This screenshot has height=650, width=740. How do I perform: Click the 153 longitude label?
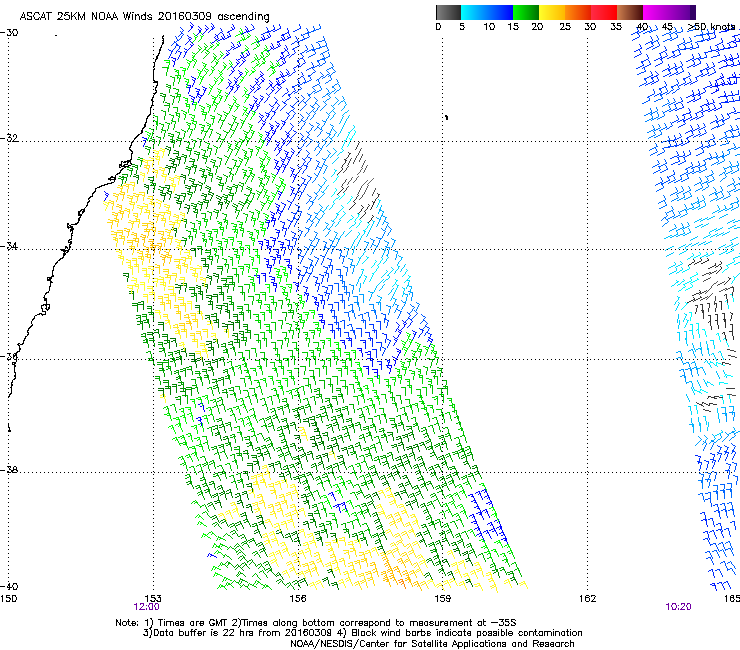point(153,599)
